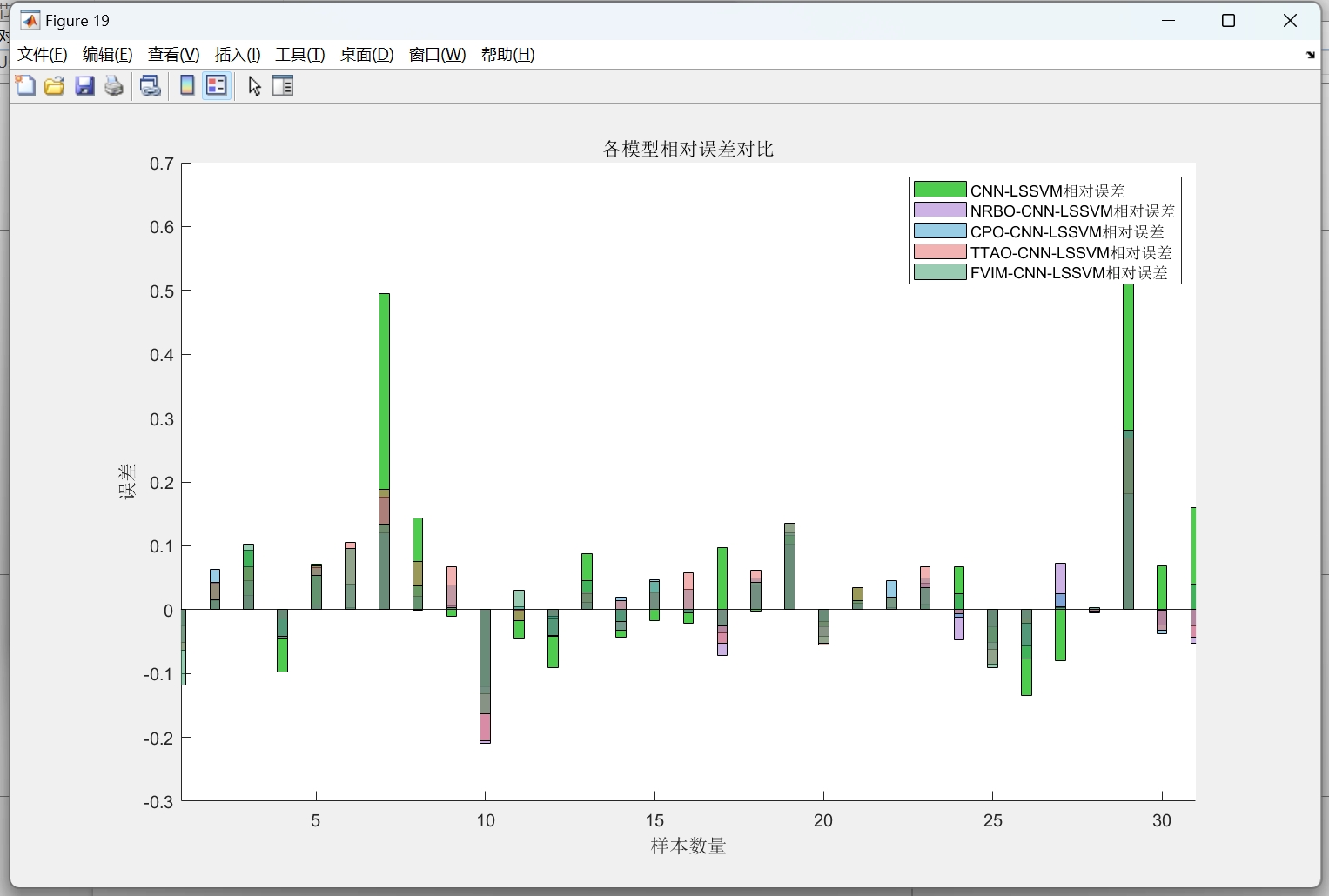The height and width of the screenshot is (896, 1329).
Task: Minimize the Figure 19 window
Action: (x=1168, y=20)
